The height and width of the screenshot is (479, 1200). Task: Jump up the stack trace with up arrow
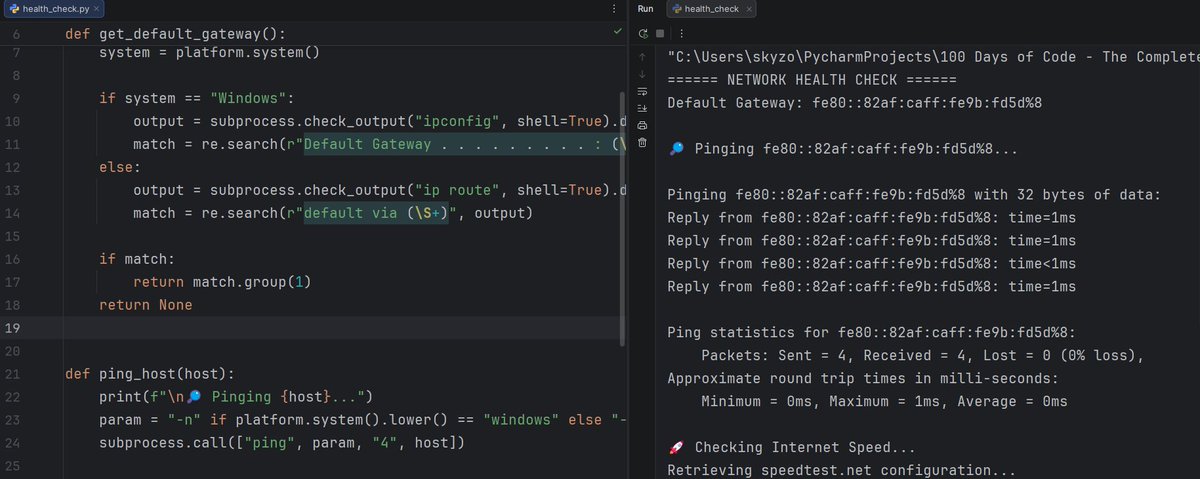pyautogui.click(x=642, y=57)
